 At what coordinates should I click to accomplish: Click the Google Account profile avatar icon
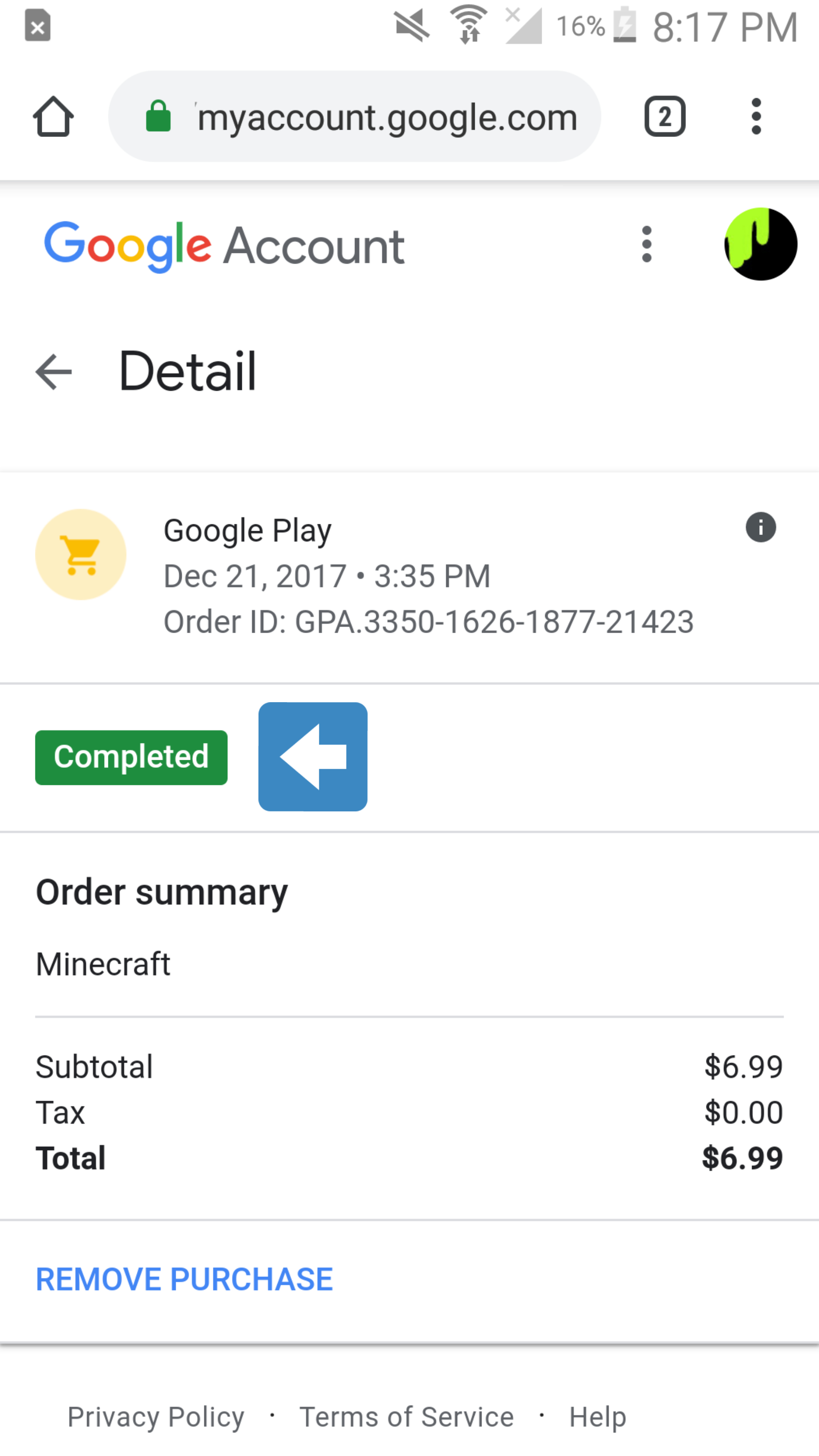click(761, 244)
